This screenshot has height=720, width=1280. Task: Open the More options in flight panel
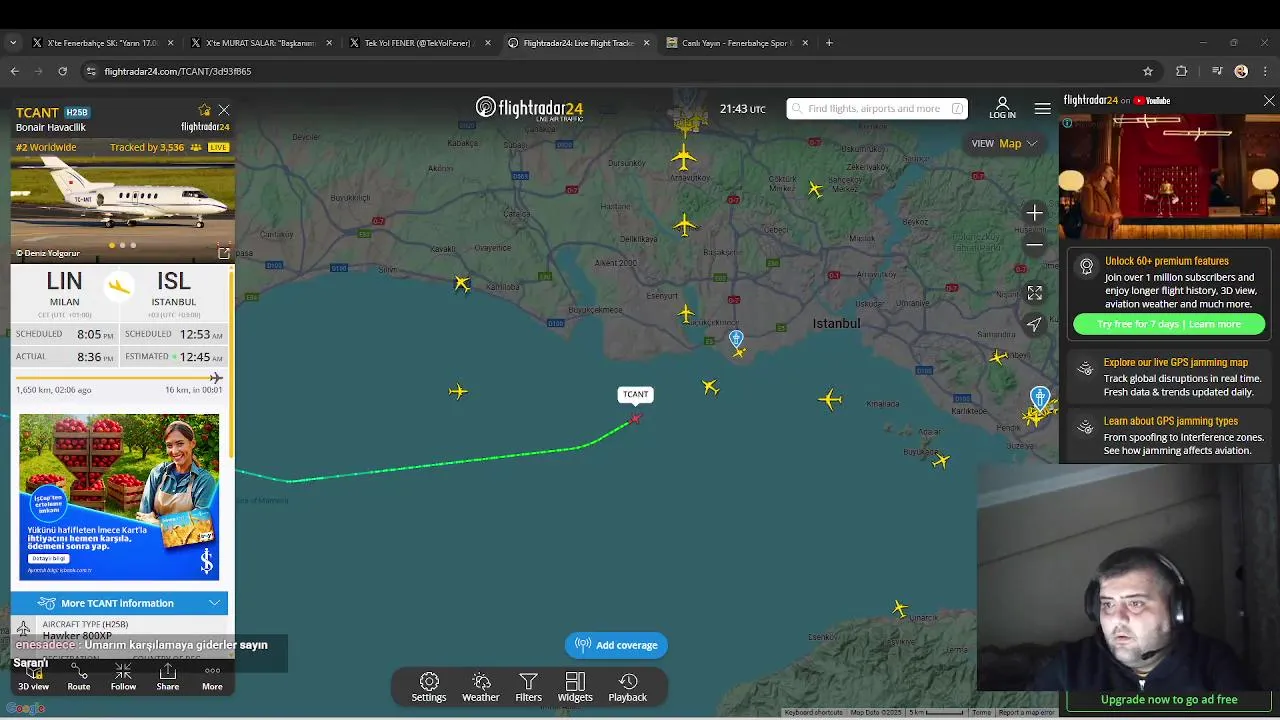[212, 677]
